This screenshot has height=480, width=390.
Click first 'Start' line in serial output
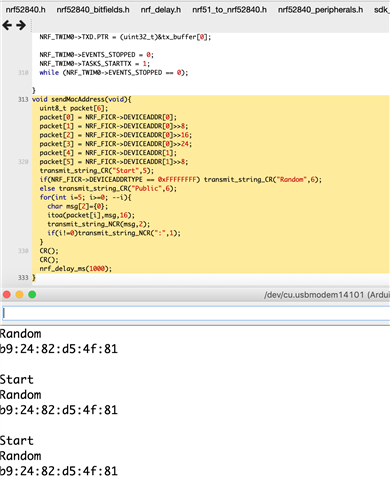coord(17,380)
